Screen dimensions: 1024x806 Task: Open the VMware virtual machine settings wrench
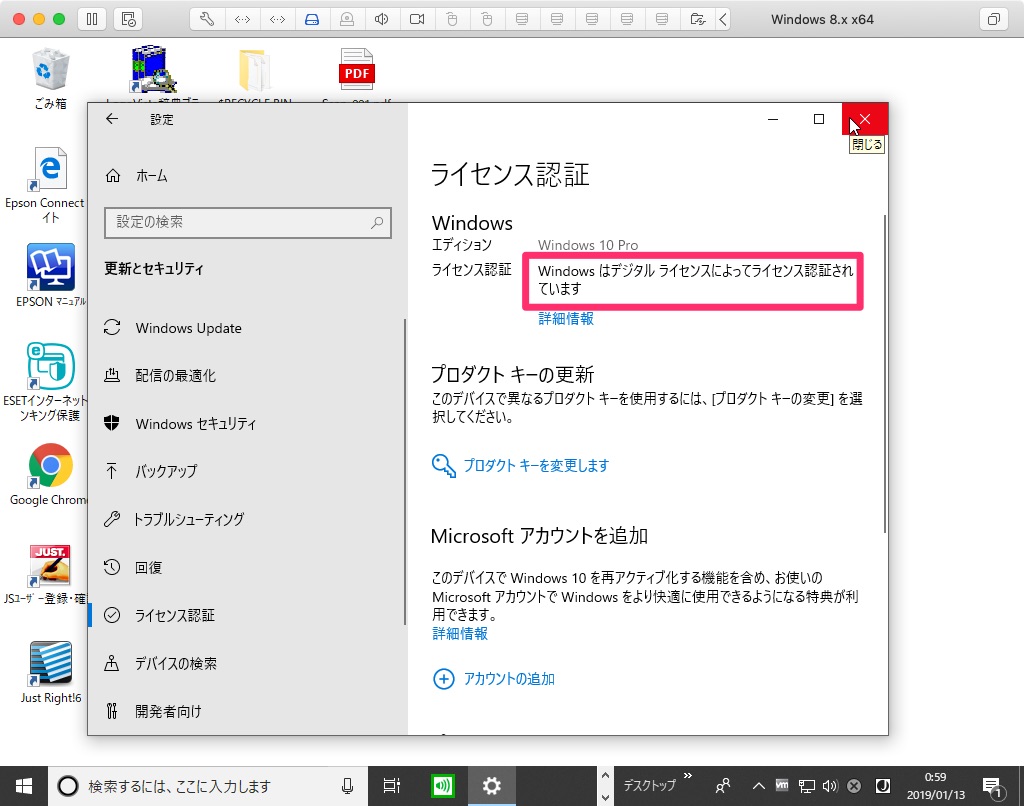[207, 19]
